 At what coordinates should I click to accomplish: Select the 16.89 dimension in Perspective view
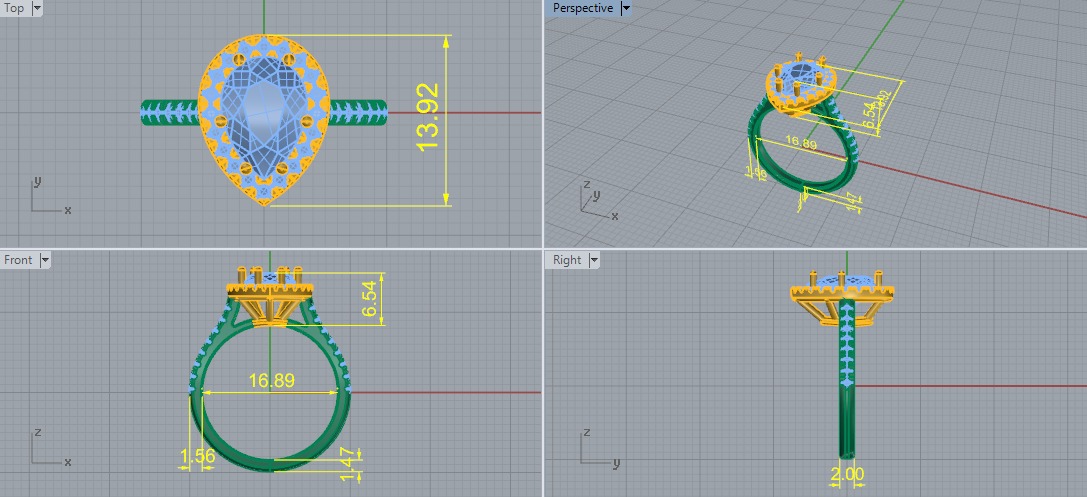coord(801,142)
